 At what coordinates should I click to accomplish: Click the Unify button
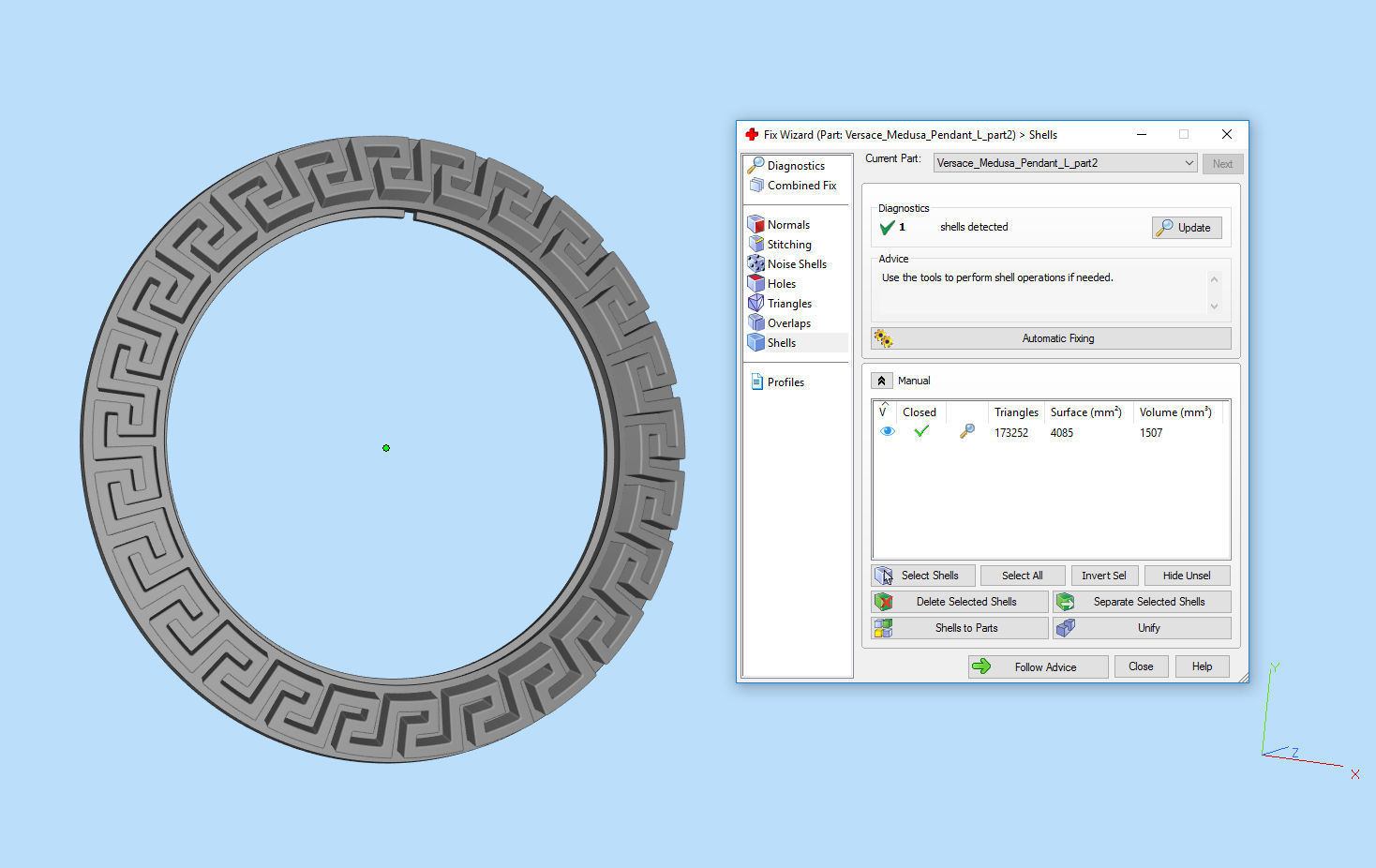[x=1142, y=628]
